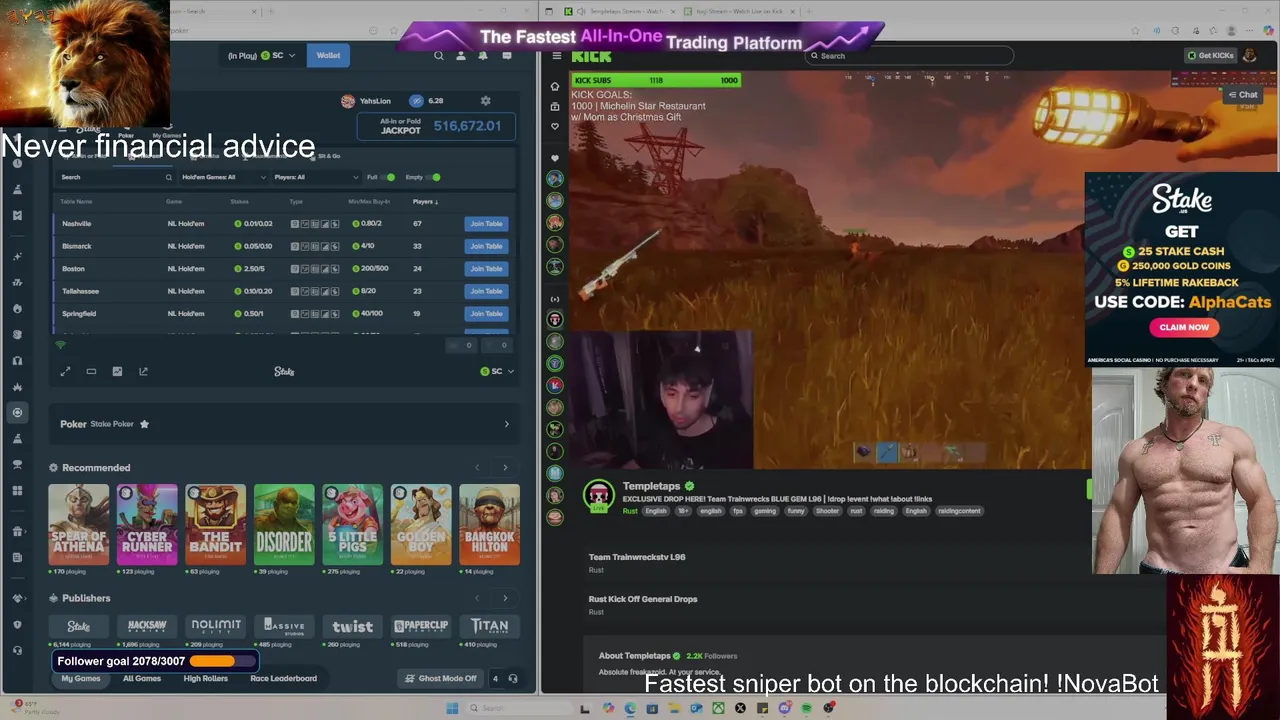This screenshot has height=720, width=1280.
Task: Open the Chat button on Kick stream
Action: [x=1243, y=95]
